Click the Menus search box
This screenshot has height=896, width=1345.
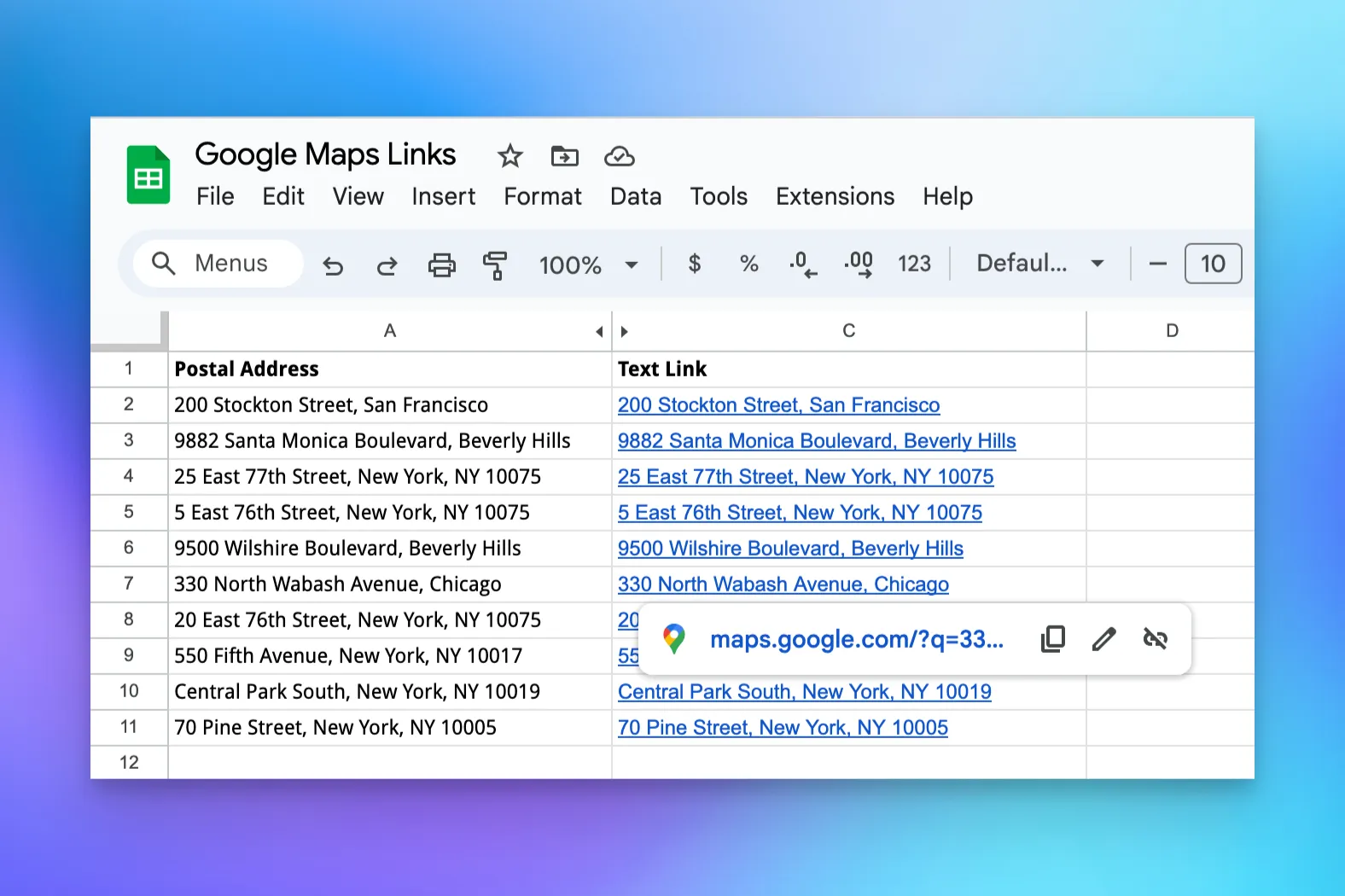(x=218, y=264)
